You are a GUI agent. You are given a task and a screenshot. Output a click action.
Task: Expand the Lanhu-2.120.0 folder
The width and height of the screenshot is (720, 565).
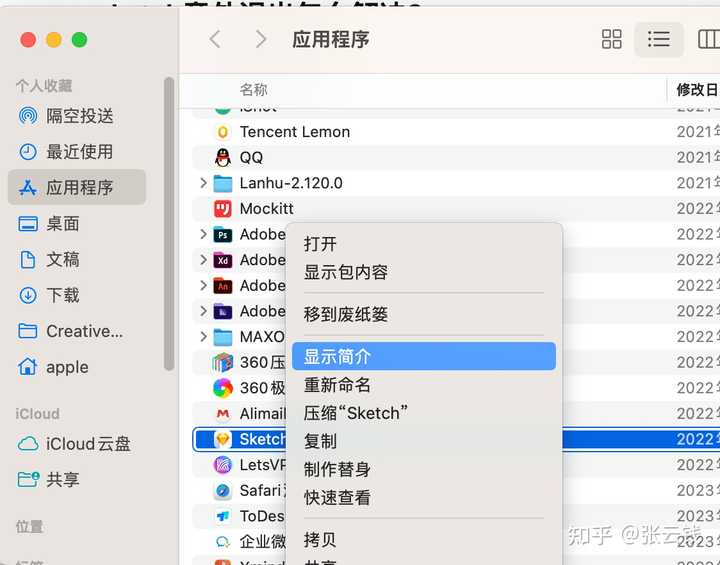203,183
